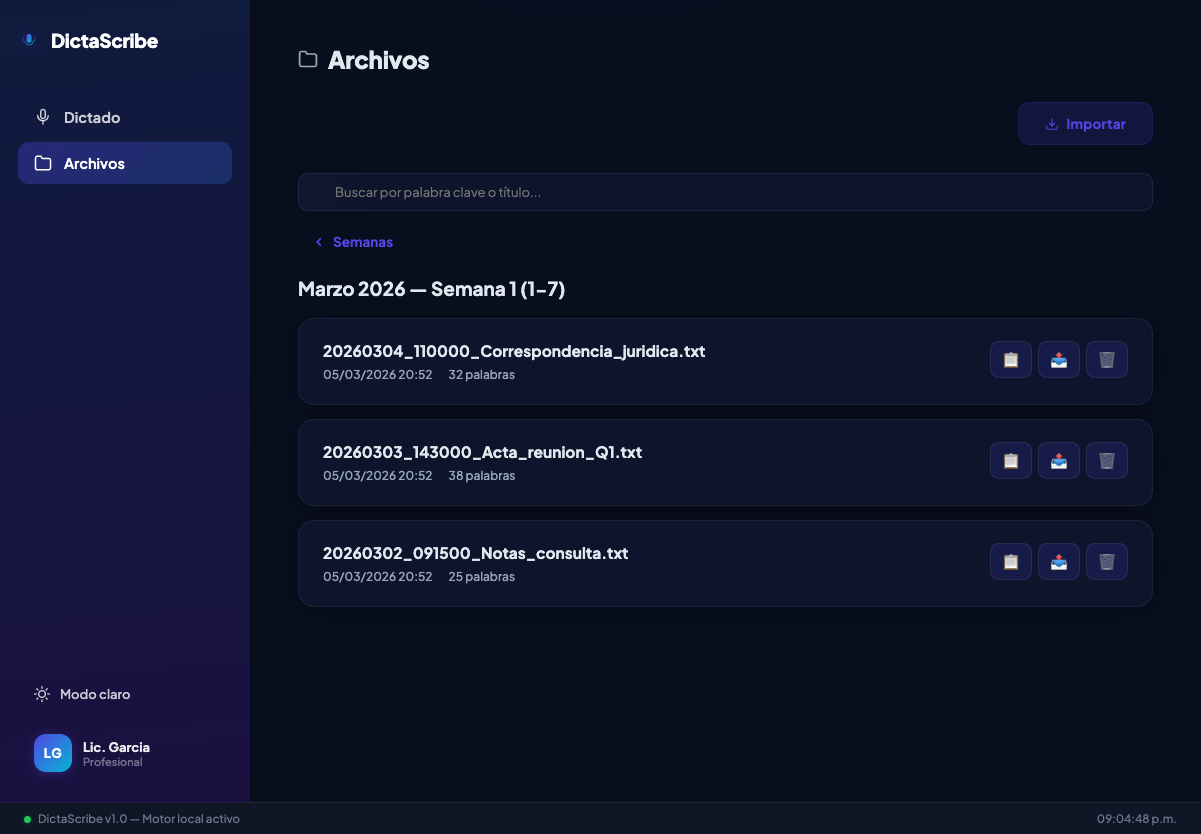This screenshot has width=1201, height=834.
Task: Delete the Notas_consulta file
Action: point(1106,561)
